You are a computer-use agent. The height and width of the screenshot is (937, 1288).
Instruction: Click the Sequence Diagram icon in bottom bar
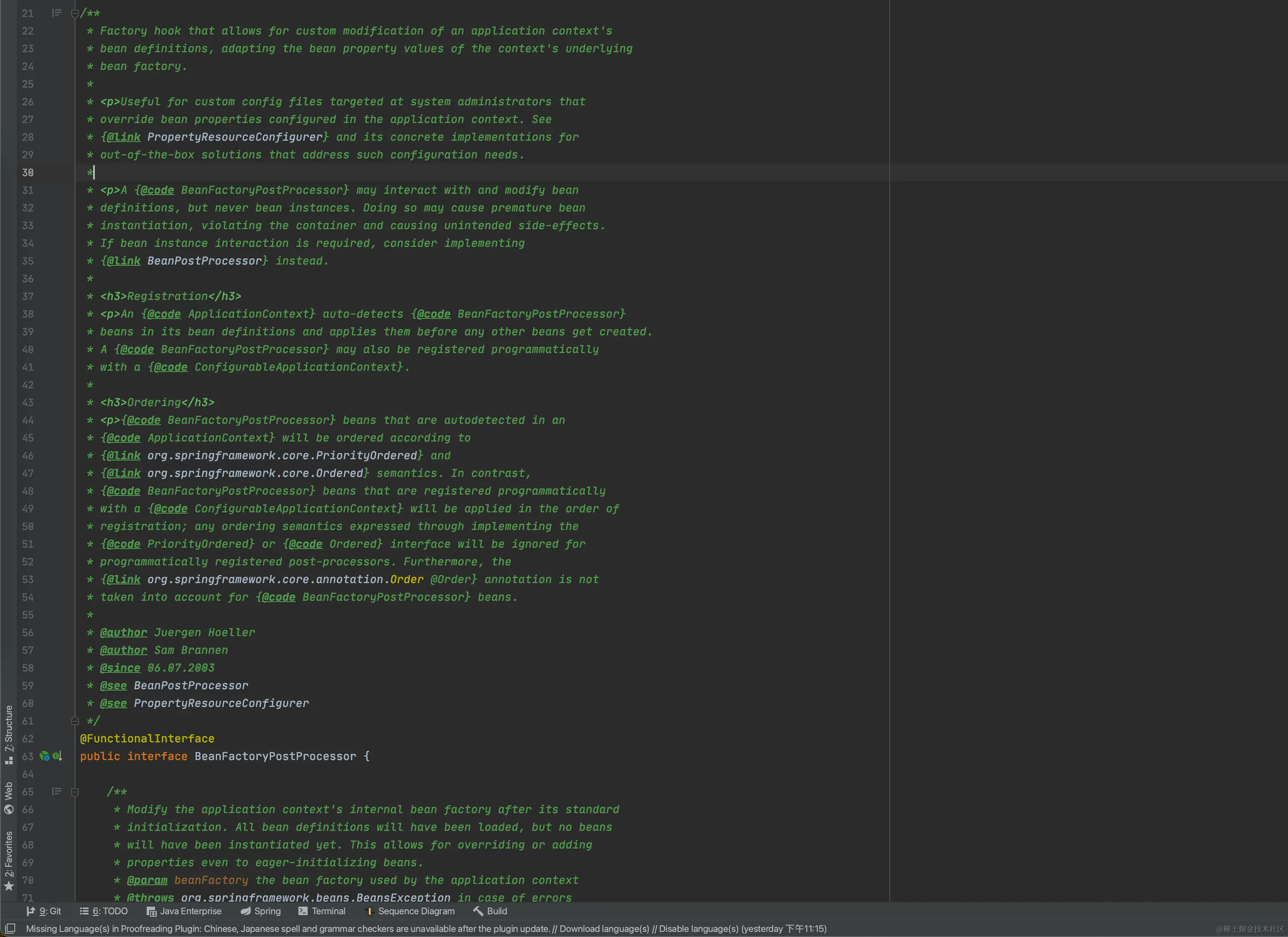pos(369,911)
